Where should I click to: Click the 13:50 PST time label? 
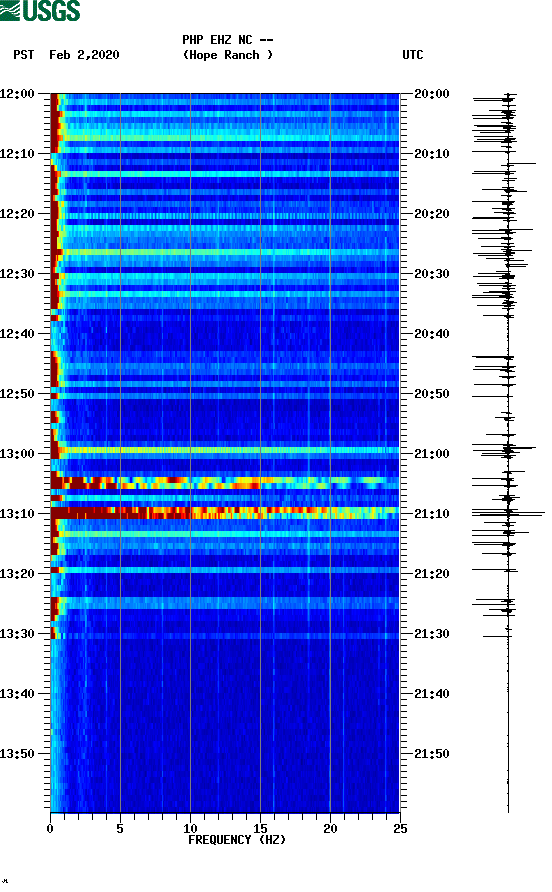point(17,754)
